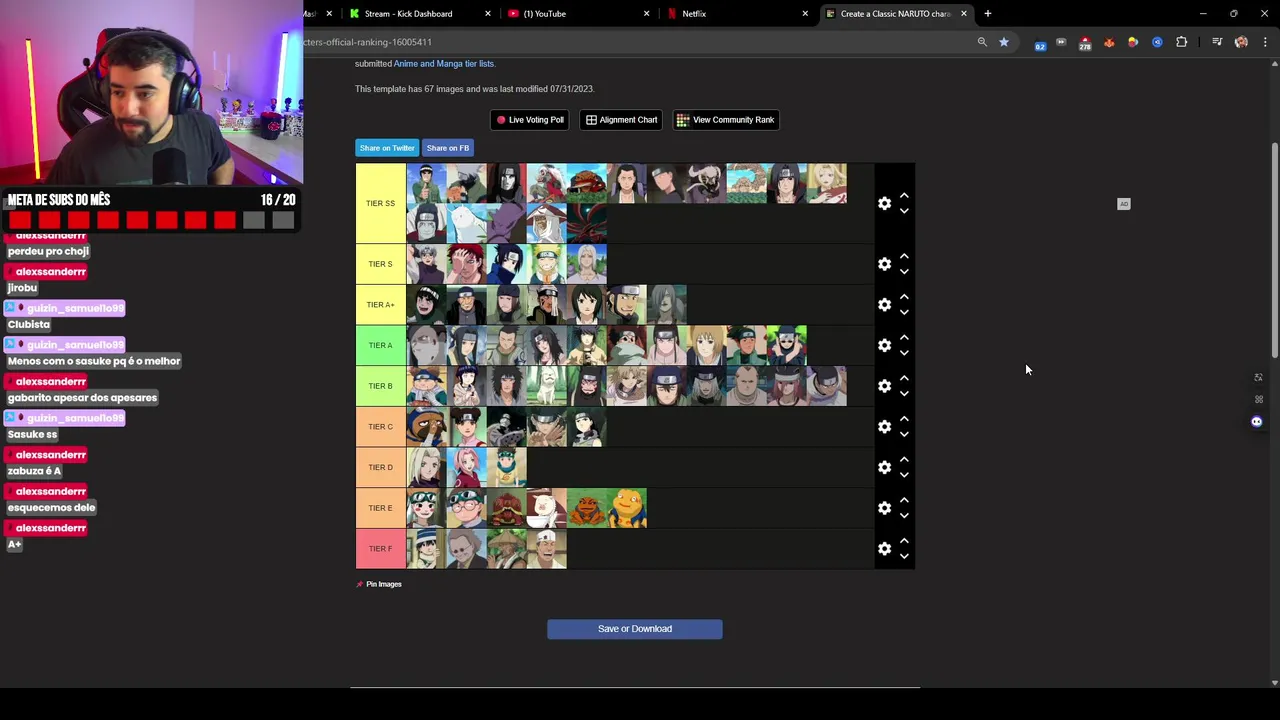Select the first character image in TIER SS

(x=427, y=184)
